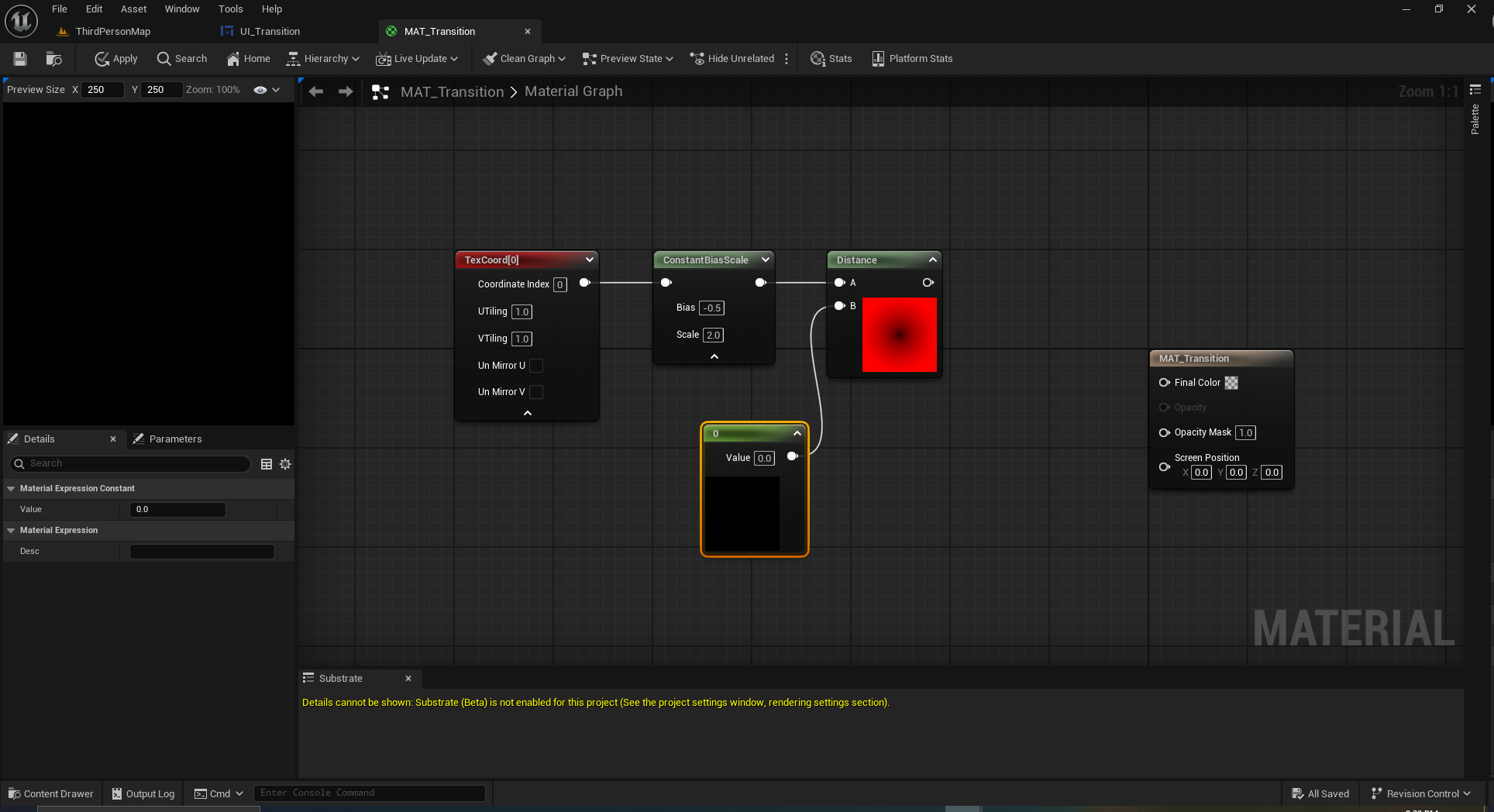1494x812 pixels.
Task: Click Apply in the toolbar
Action: pos(115,59)
